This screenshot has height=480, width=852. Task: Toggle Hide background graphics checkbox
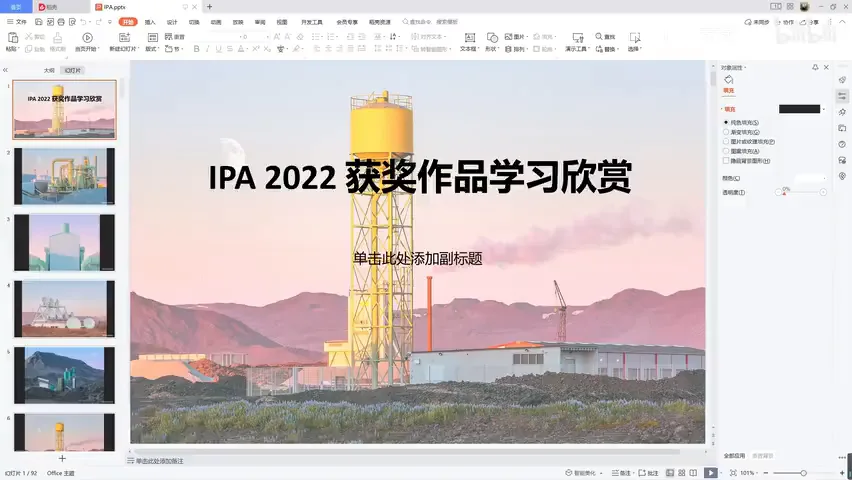(726, 161)
